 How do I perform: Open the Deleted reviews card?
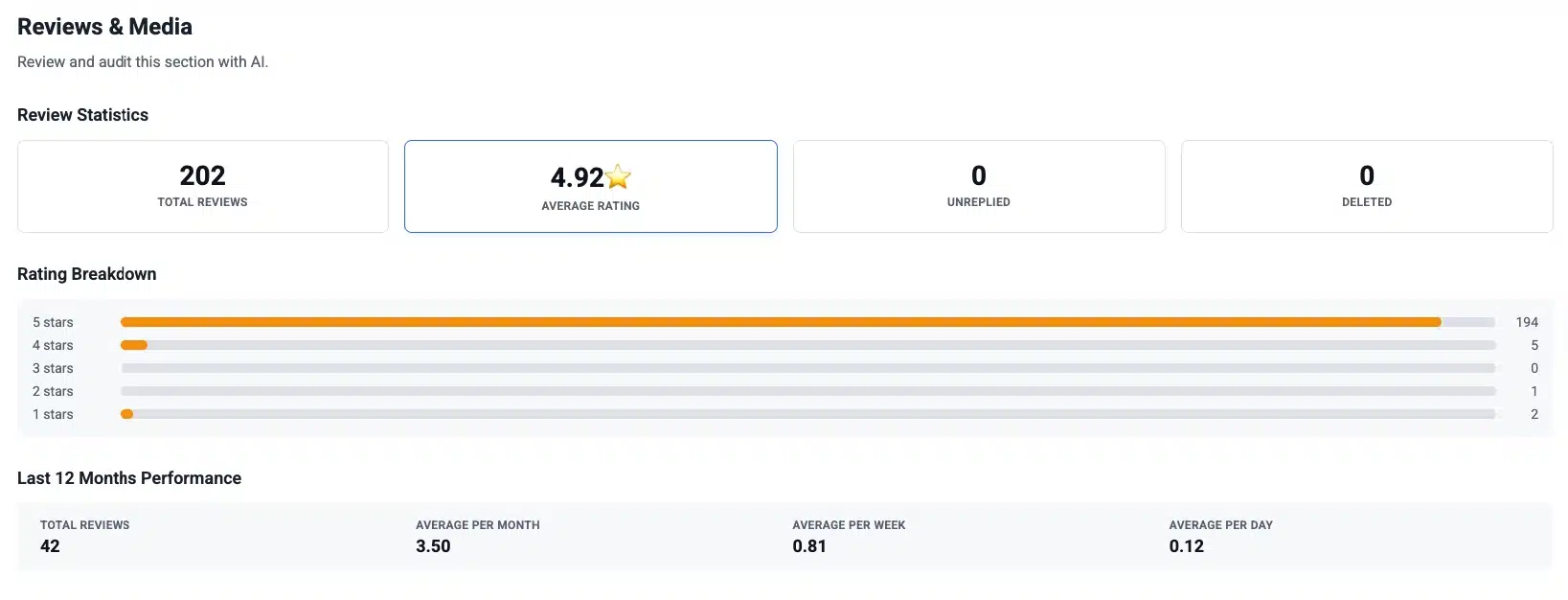click(x=1366, y=186)
